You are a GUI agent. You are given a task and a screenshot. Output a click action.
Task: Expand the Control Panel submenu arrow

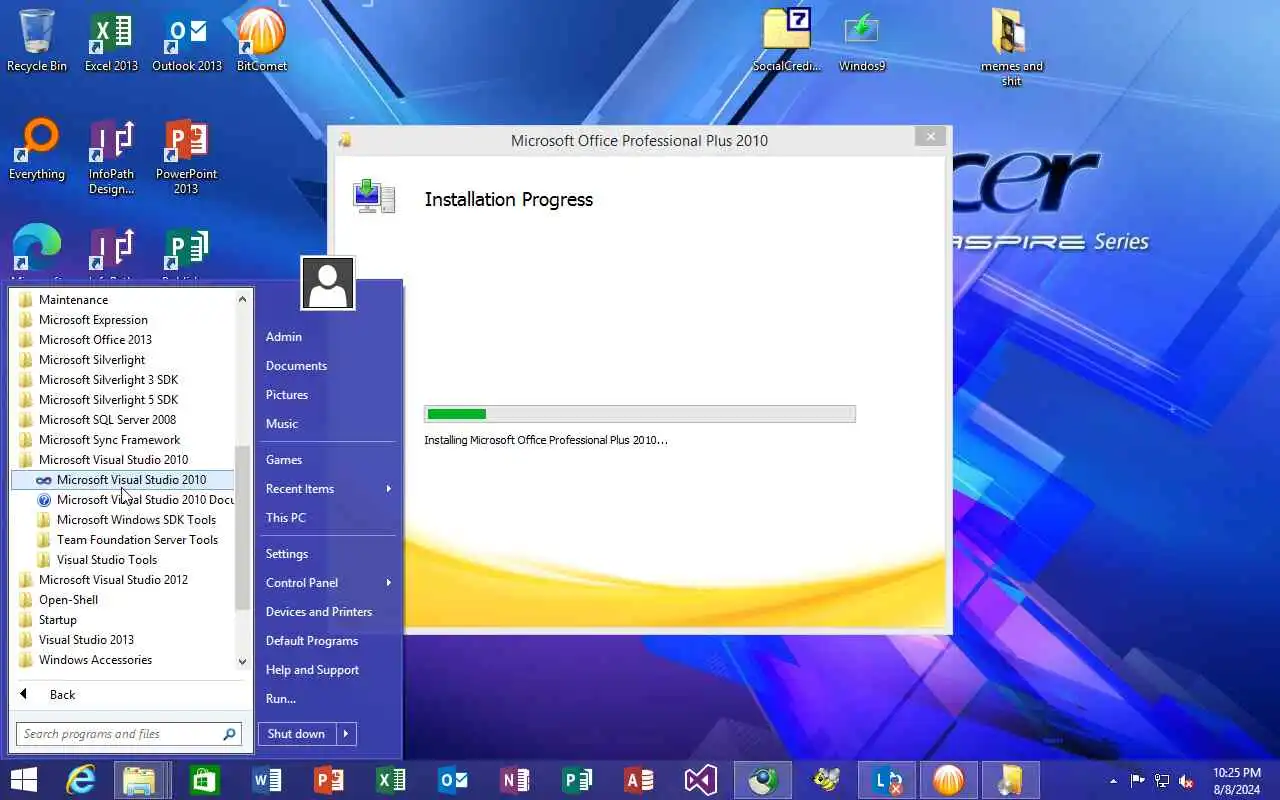click(389, 583)
